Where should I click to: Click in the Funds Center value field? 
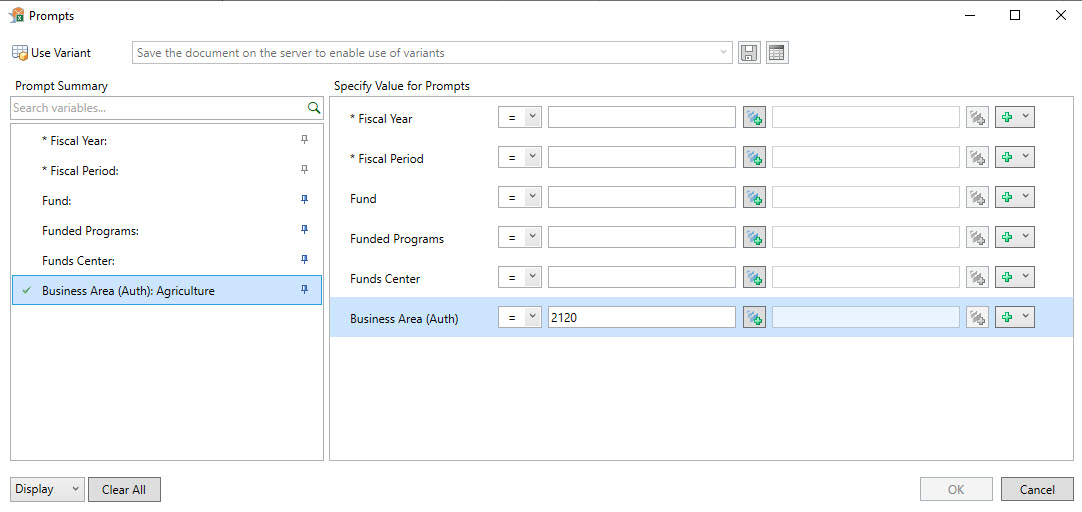tap(642, 278)
